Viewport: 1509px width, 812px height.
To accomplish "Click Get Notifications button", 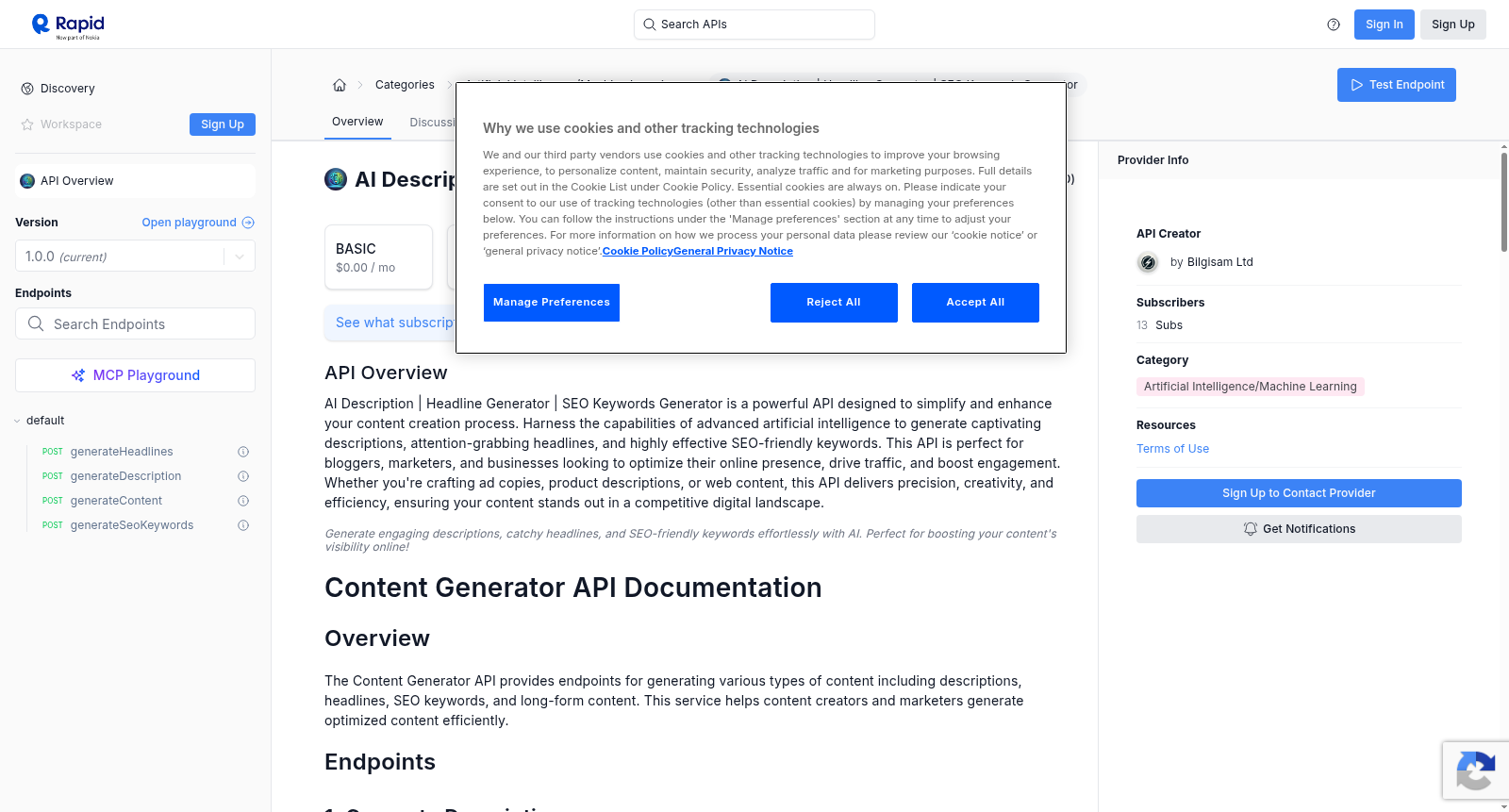I will (1299, 529).
